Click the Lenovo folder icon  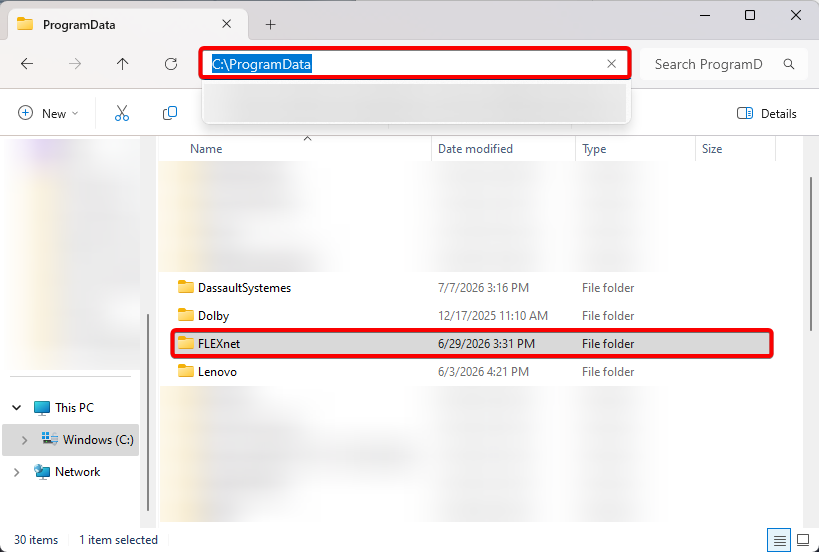click(185, 371)
